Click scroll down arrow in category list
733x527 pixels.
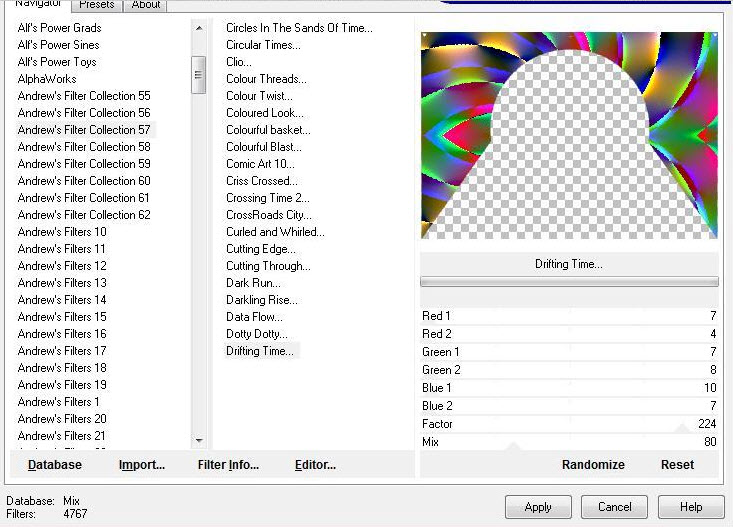coord(199,440)
